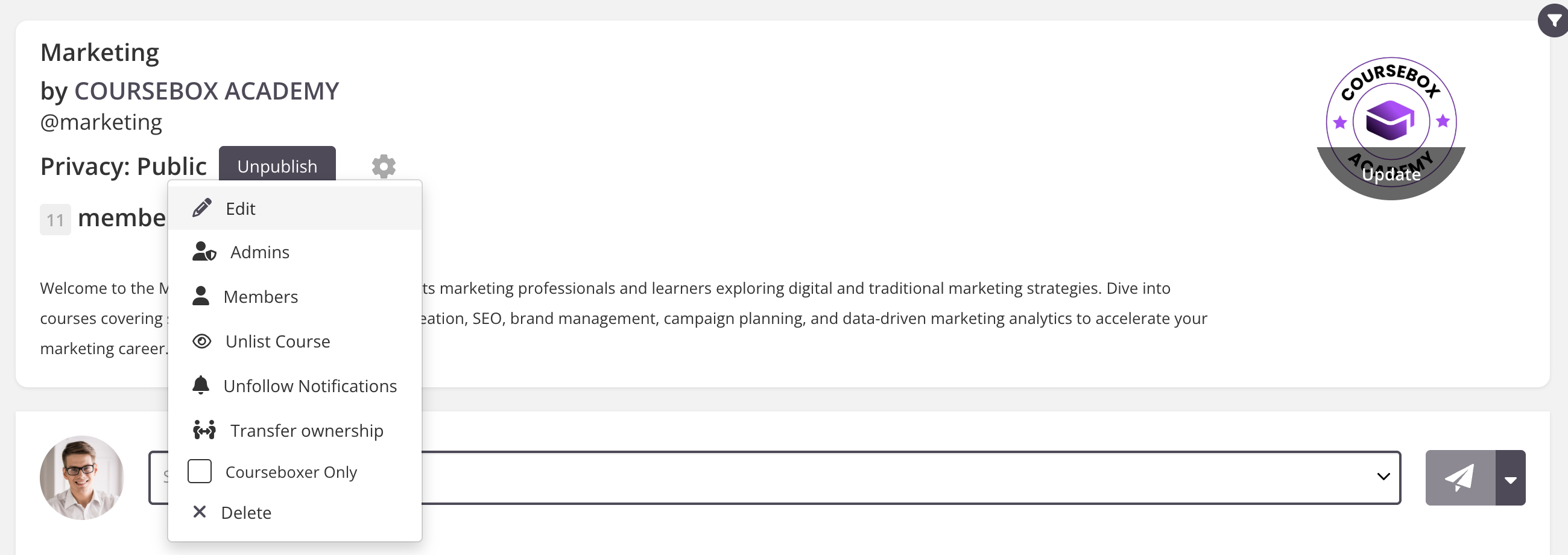
Task: Click the Transfer ownership people icon
Action: tap(204, 430)
